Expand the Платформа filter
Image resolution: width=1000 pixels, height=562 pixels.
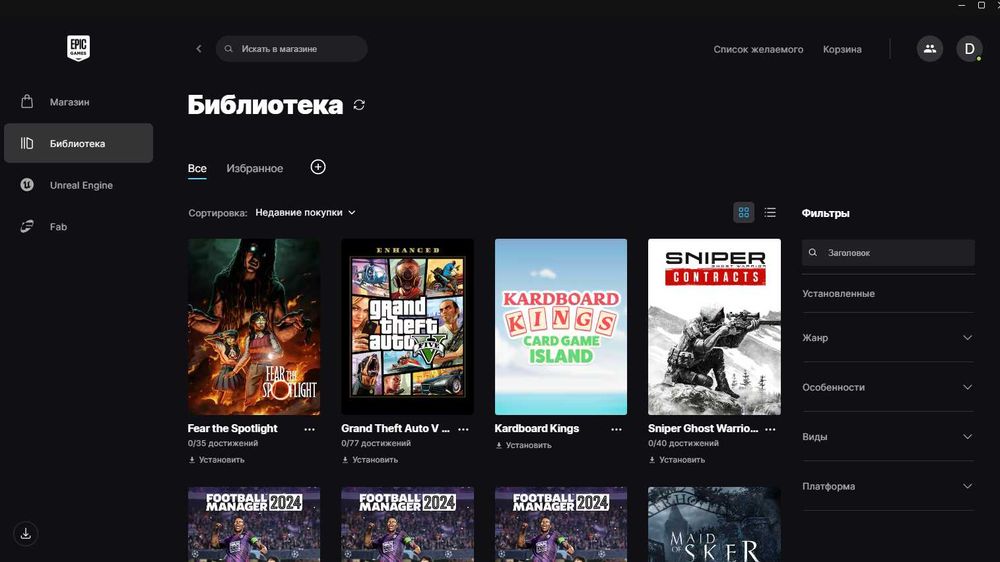point(888,486)
